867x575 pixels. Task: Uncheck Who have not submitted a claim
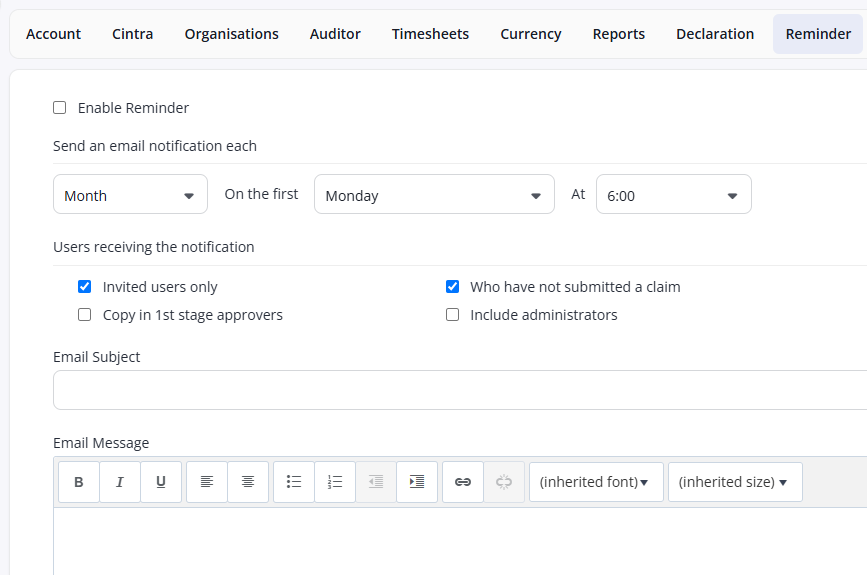point(452,286)
